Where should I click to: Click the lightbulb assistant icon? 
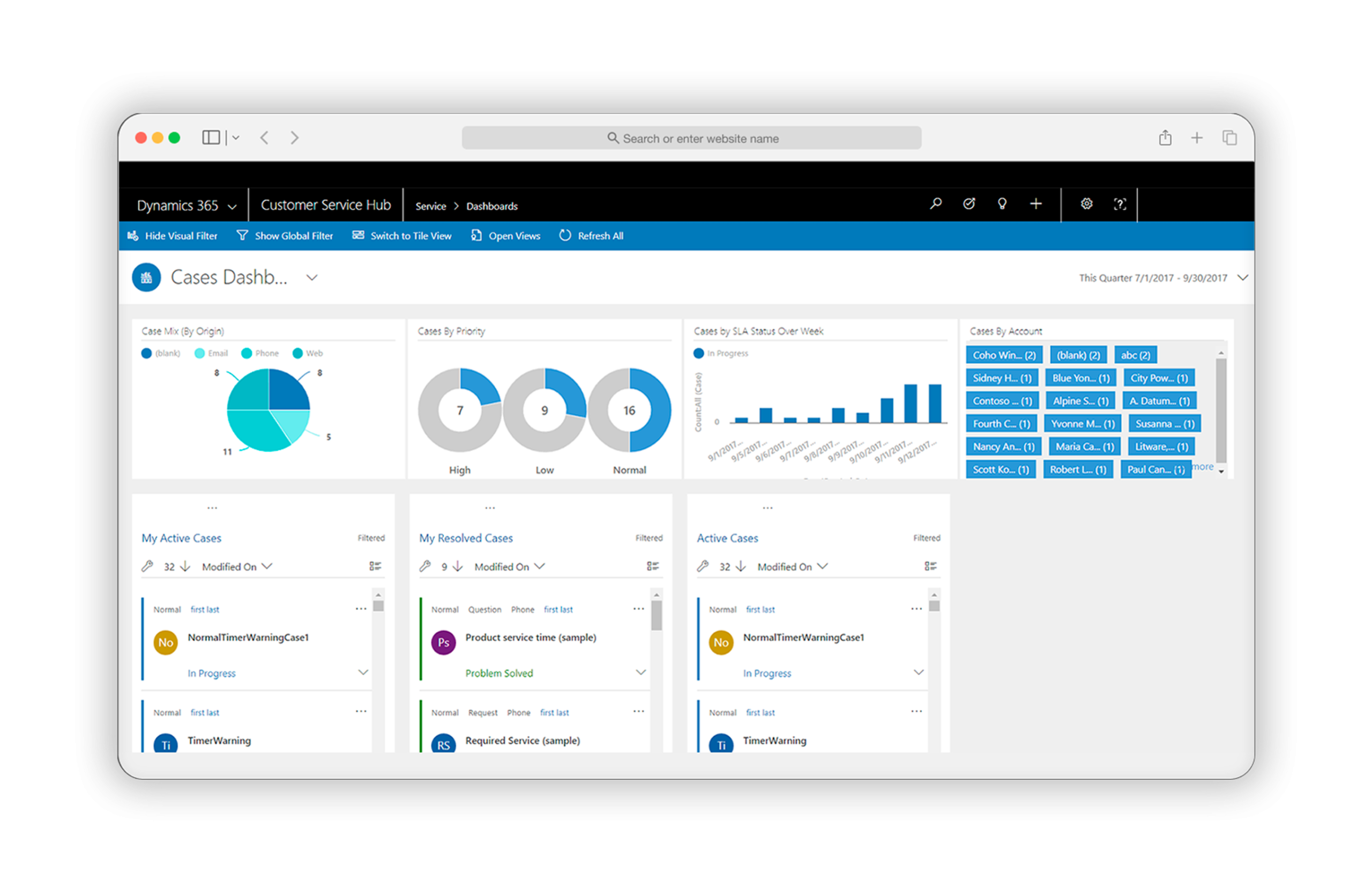coord(1002,204)
